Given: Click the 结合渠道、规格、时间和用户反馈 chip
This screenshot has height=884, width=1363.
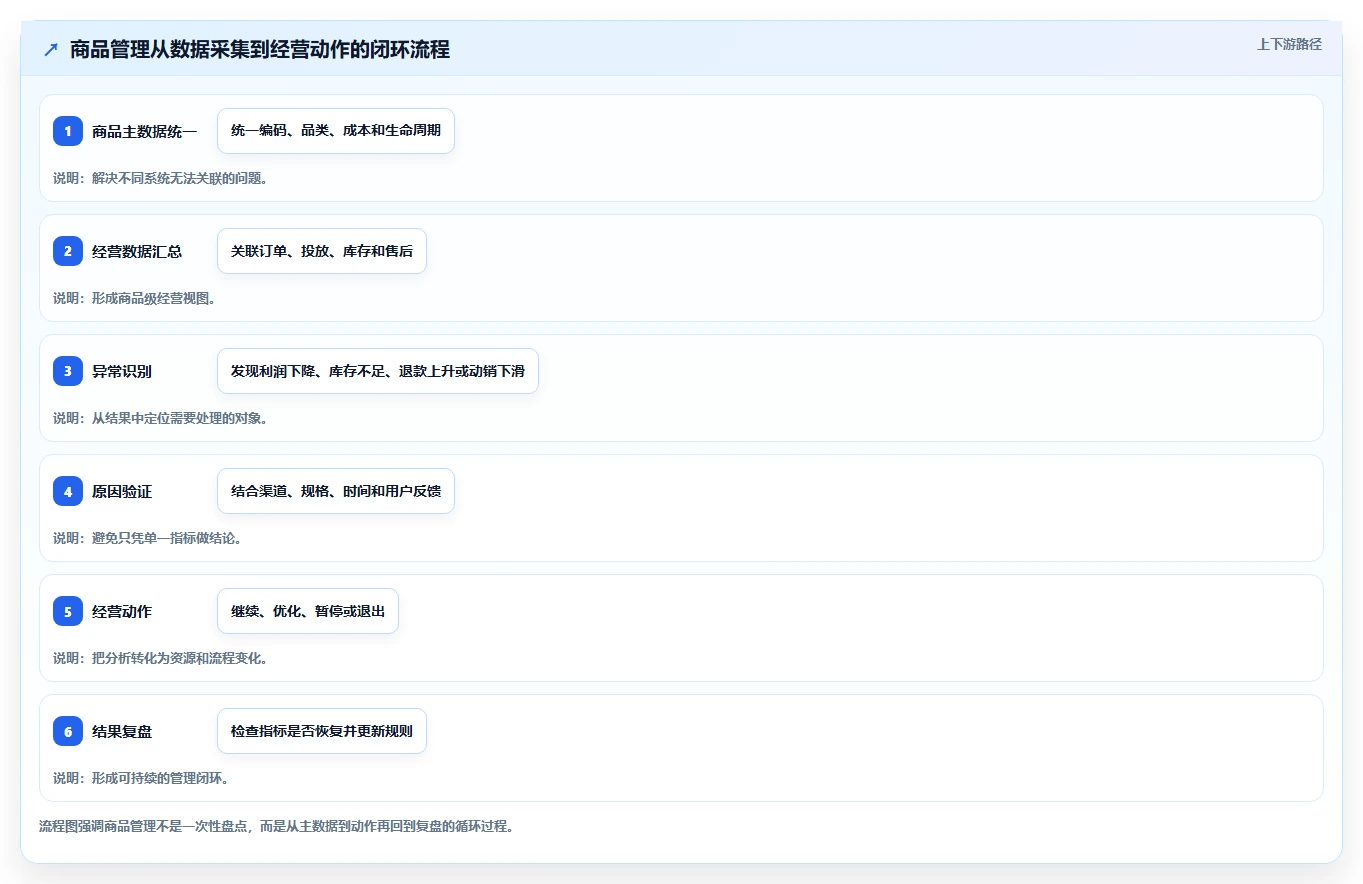Looking at the screenshot, I should 336,491.
